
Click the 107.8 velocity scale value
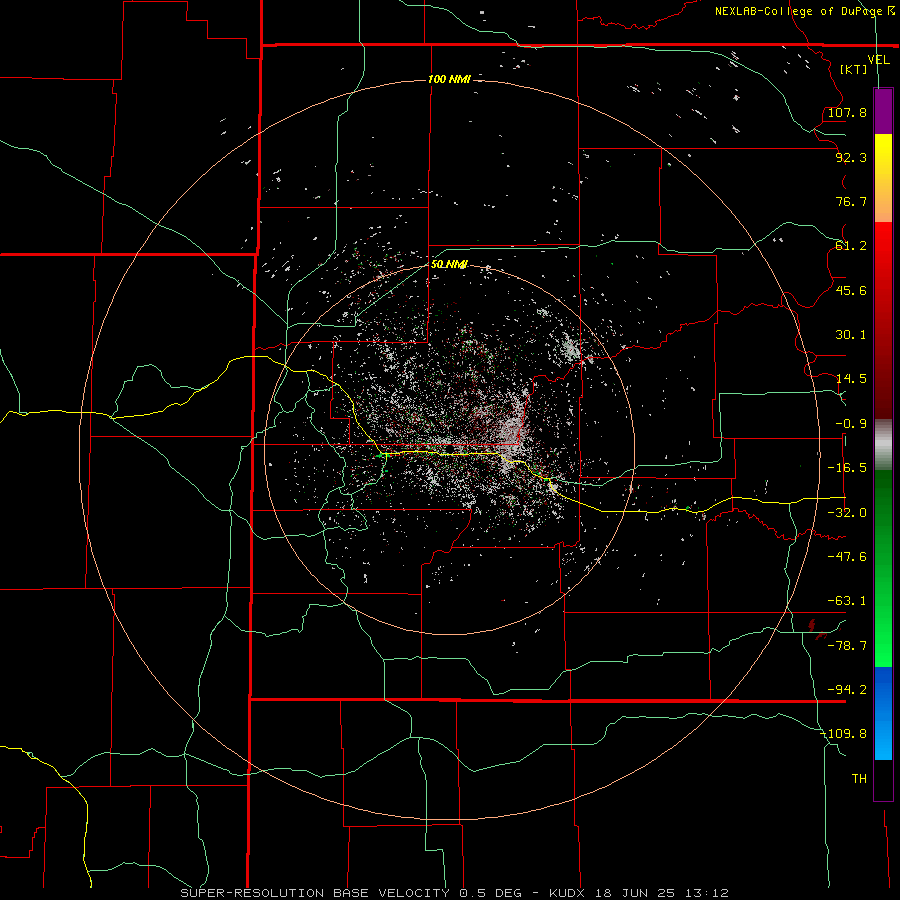pyautogui.click(x=847, y=112)
